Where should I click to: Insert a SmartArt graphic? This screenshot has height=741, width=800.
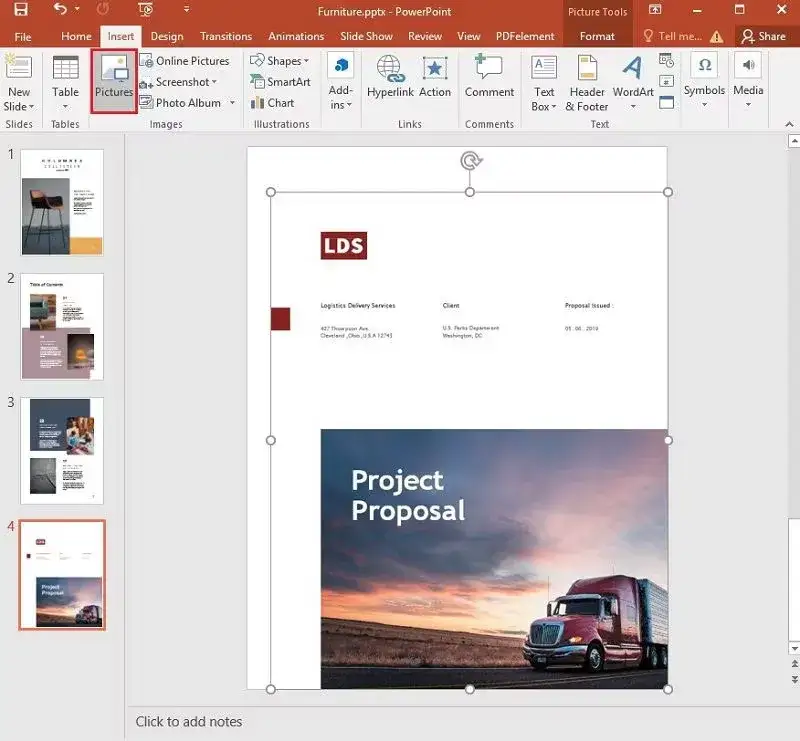(280, 82)
